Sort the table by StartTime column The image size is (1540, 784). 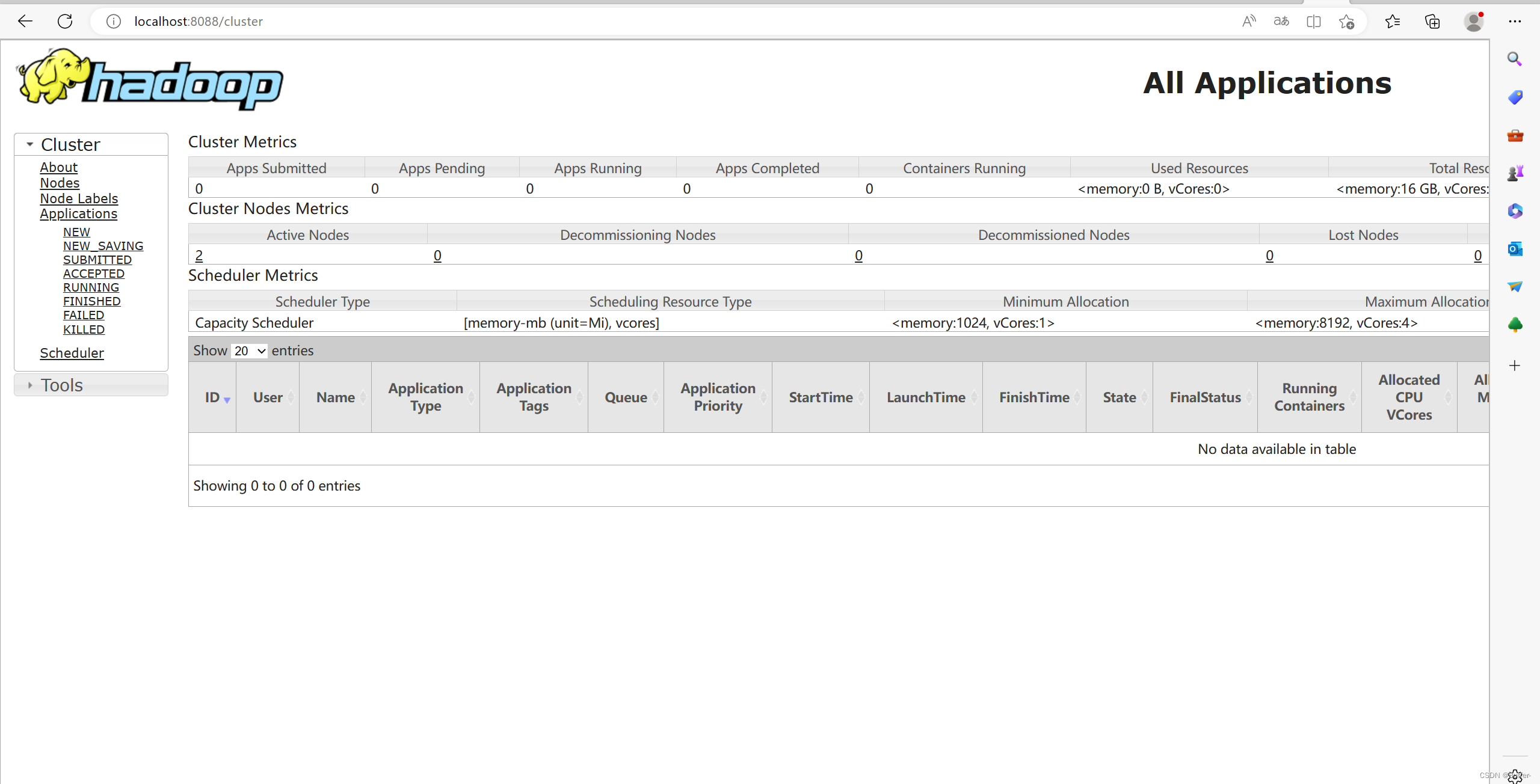click(821, 397)
